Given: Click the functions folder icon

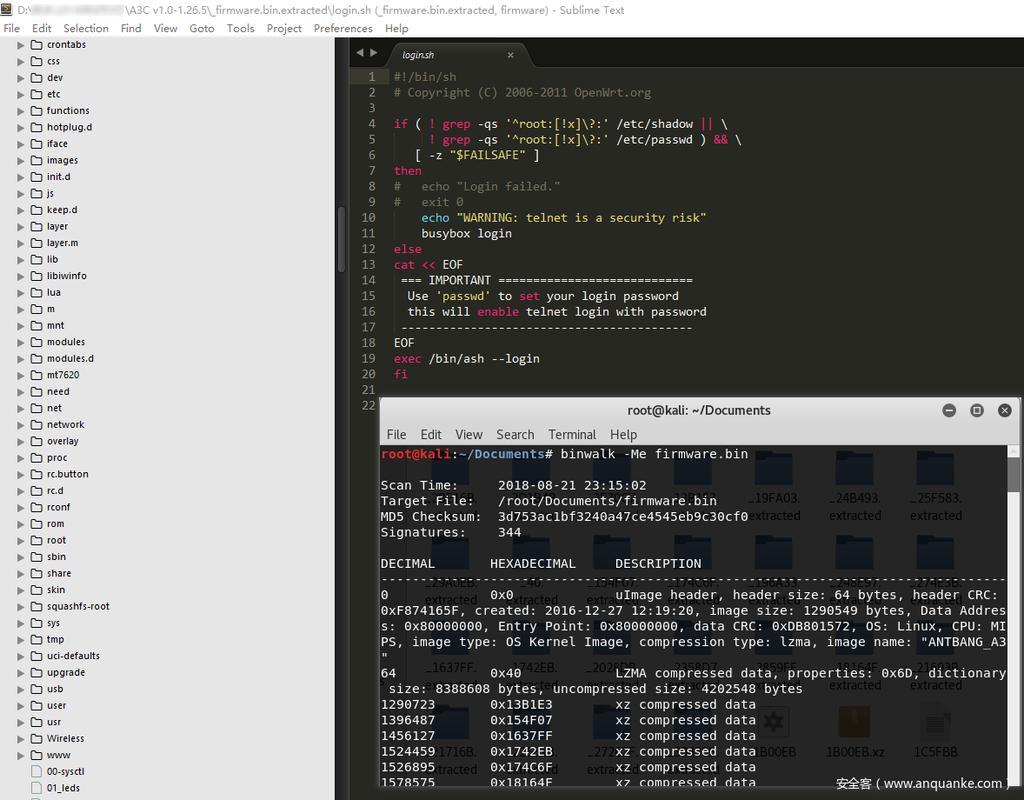Looking at the screenshot, I should click(36, 111).
